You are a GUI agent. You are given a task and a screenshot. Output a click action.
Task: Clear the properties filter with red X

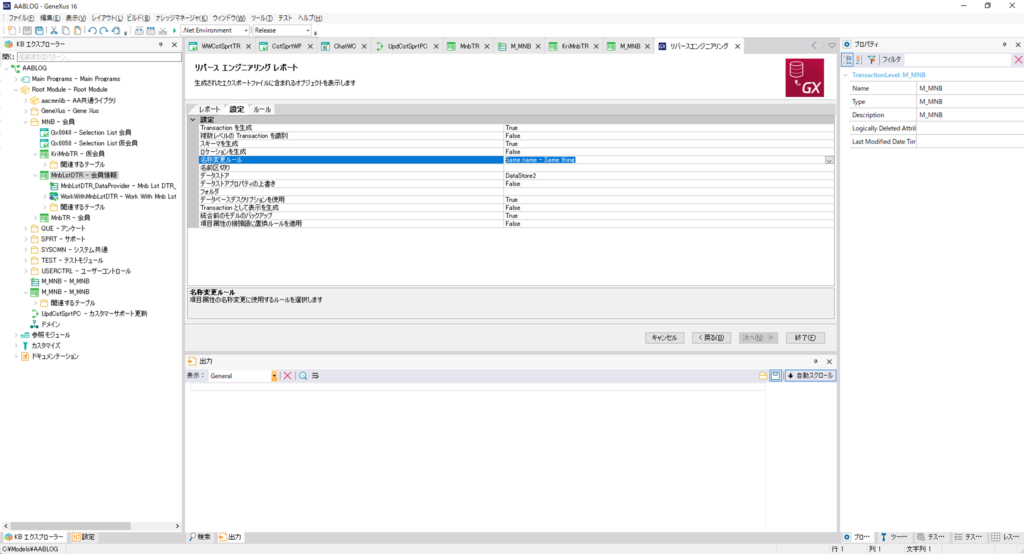click(x=1018, y=59)
